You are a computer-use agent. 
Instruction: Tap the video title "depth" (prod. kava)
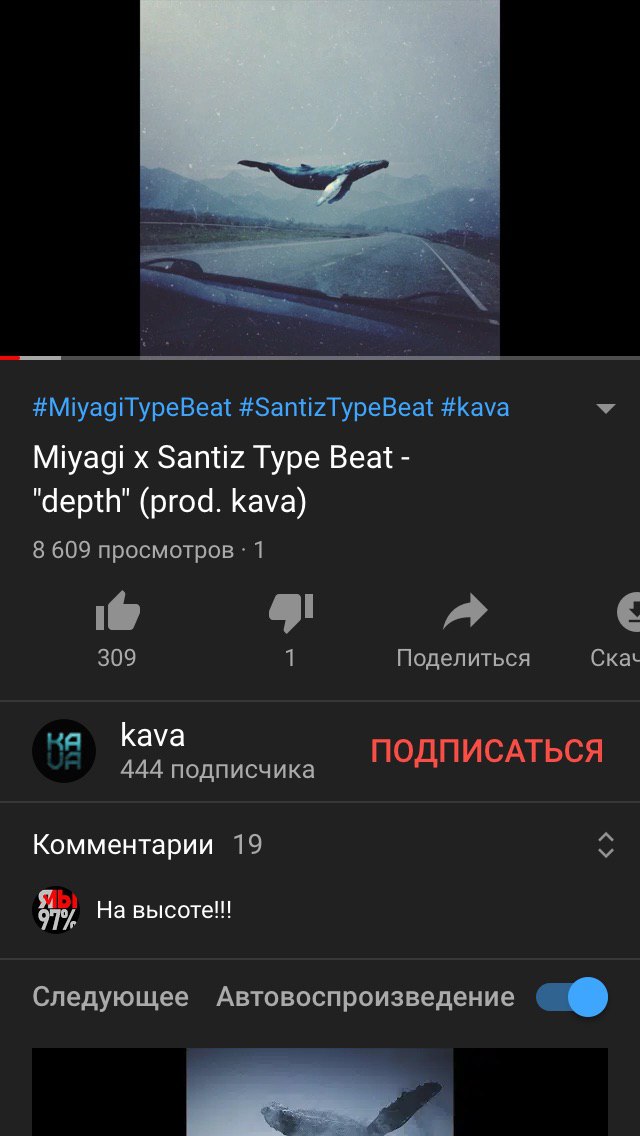click(x=170, y=502)
